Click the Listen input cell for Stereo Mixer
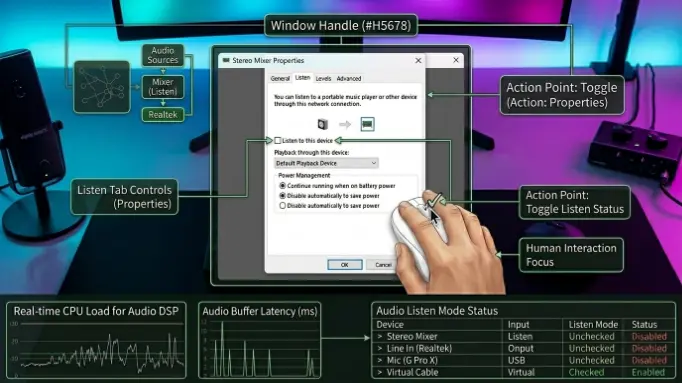 pos(520,336)
